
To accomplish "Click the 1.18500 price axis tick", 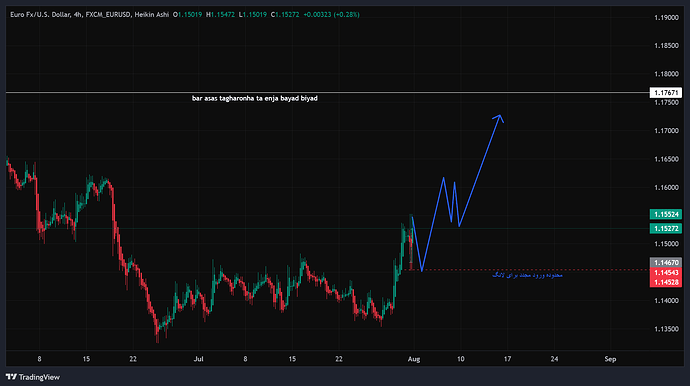I will (666, 46).
